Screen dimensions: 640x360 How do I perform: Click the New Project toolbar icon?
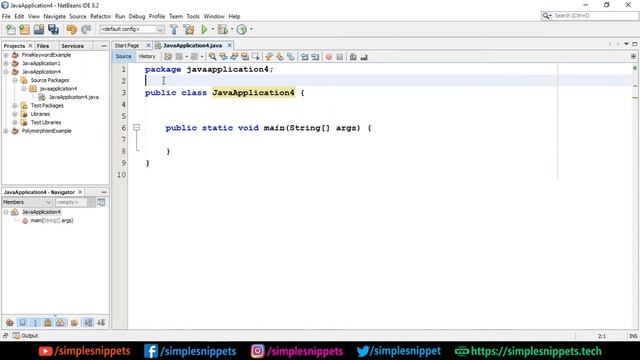(x=24, y=29)
